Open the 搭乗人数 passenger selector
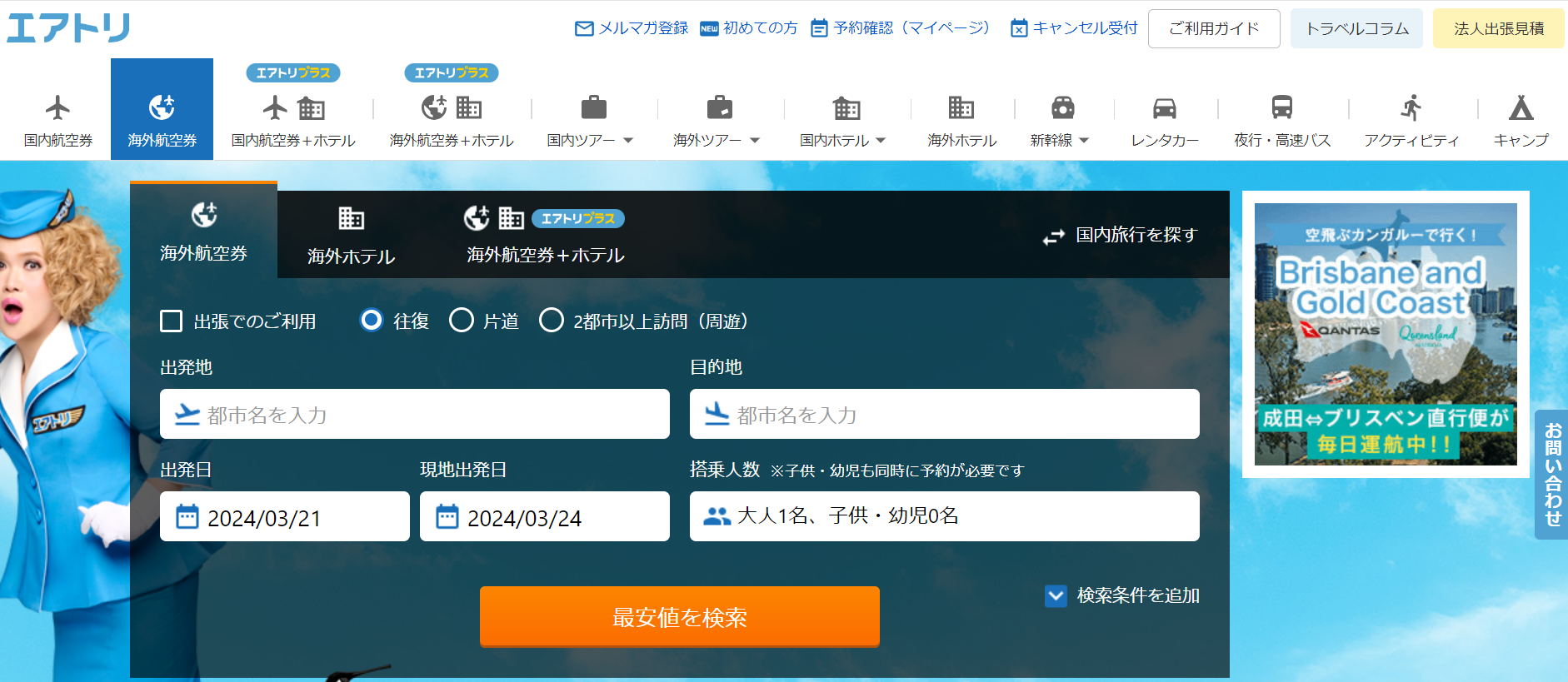The height and width of the screenshot is (682, 1568). coord(945,516)
